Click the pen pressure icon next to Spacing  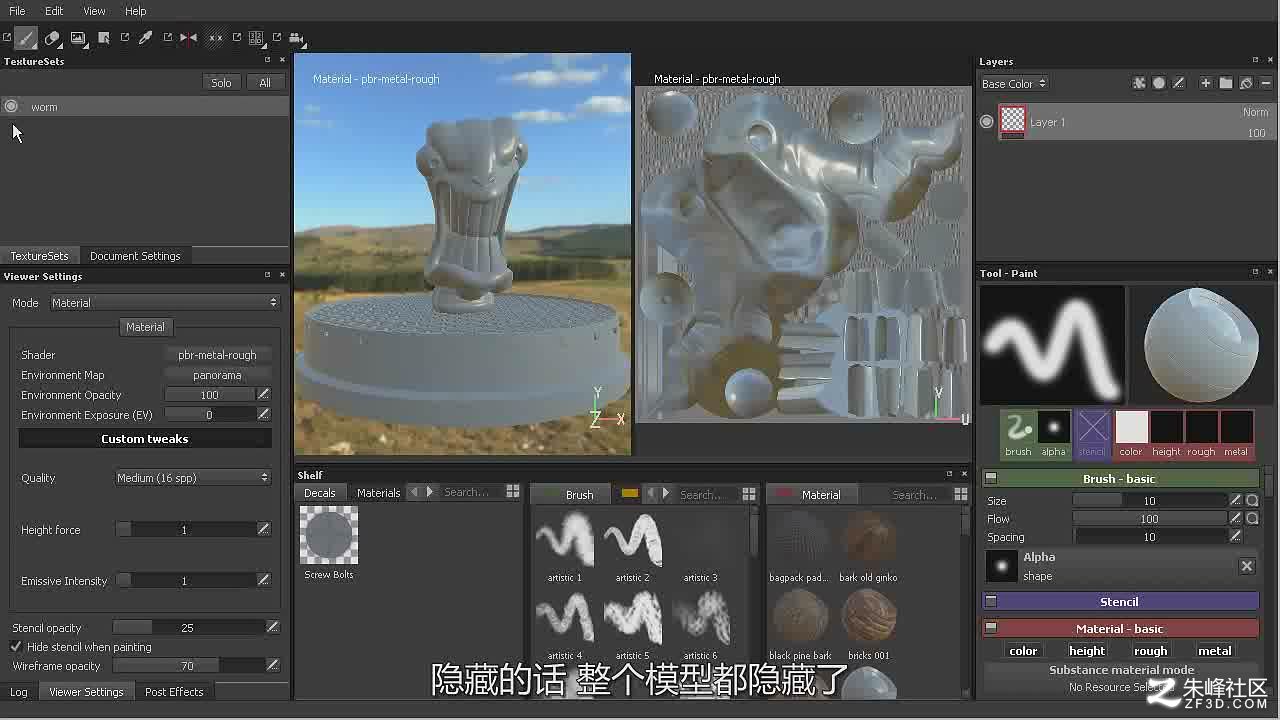click(1236, 536)
